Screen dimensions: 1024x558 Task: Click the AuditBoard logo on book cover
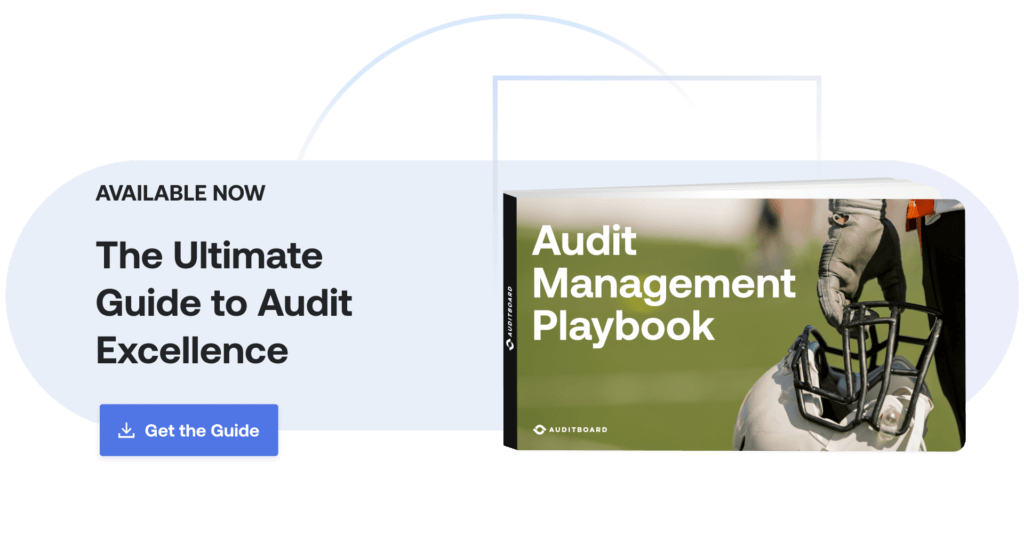point(570,429)
